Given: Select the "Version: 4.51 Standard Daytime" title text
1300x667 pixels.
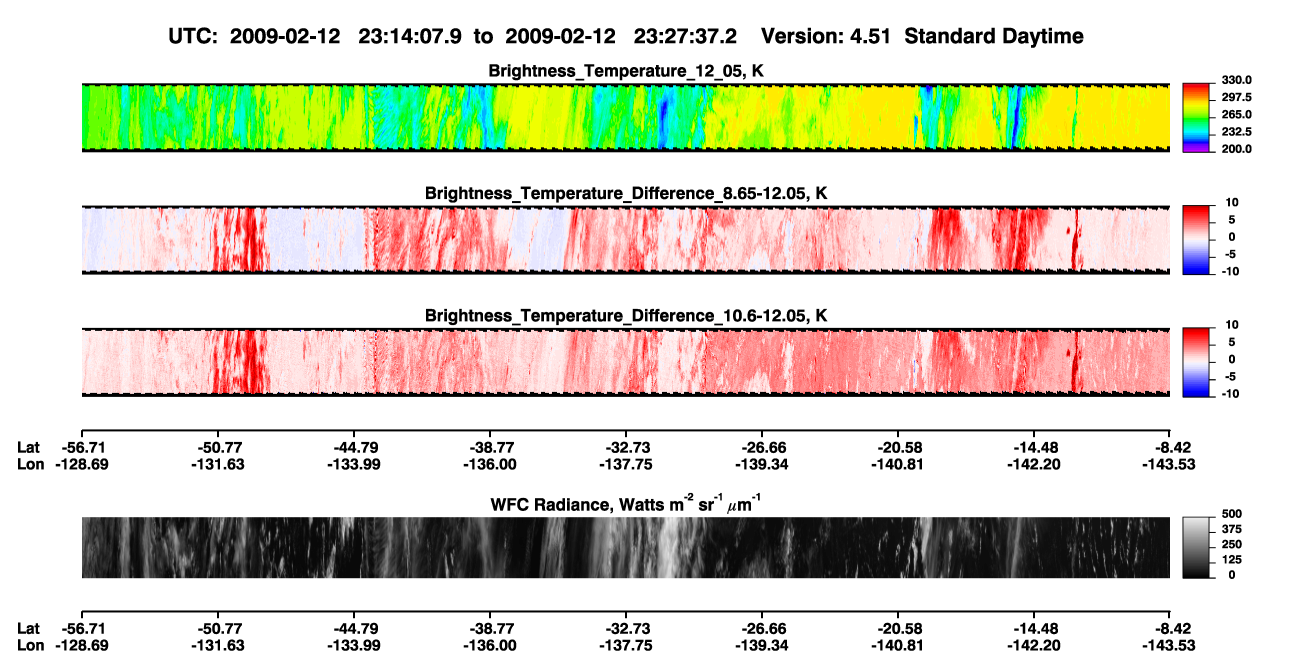Looking at the screenshot, I should (922, 36).
